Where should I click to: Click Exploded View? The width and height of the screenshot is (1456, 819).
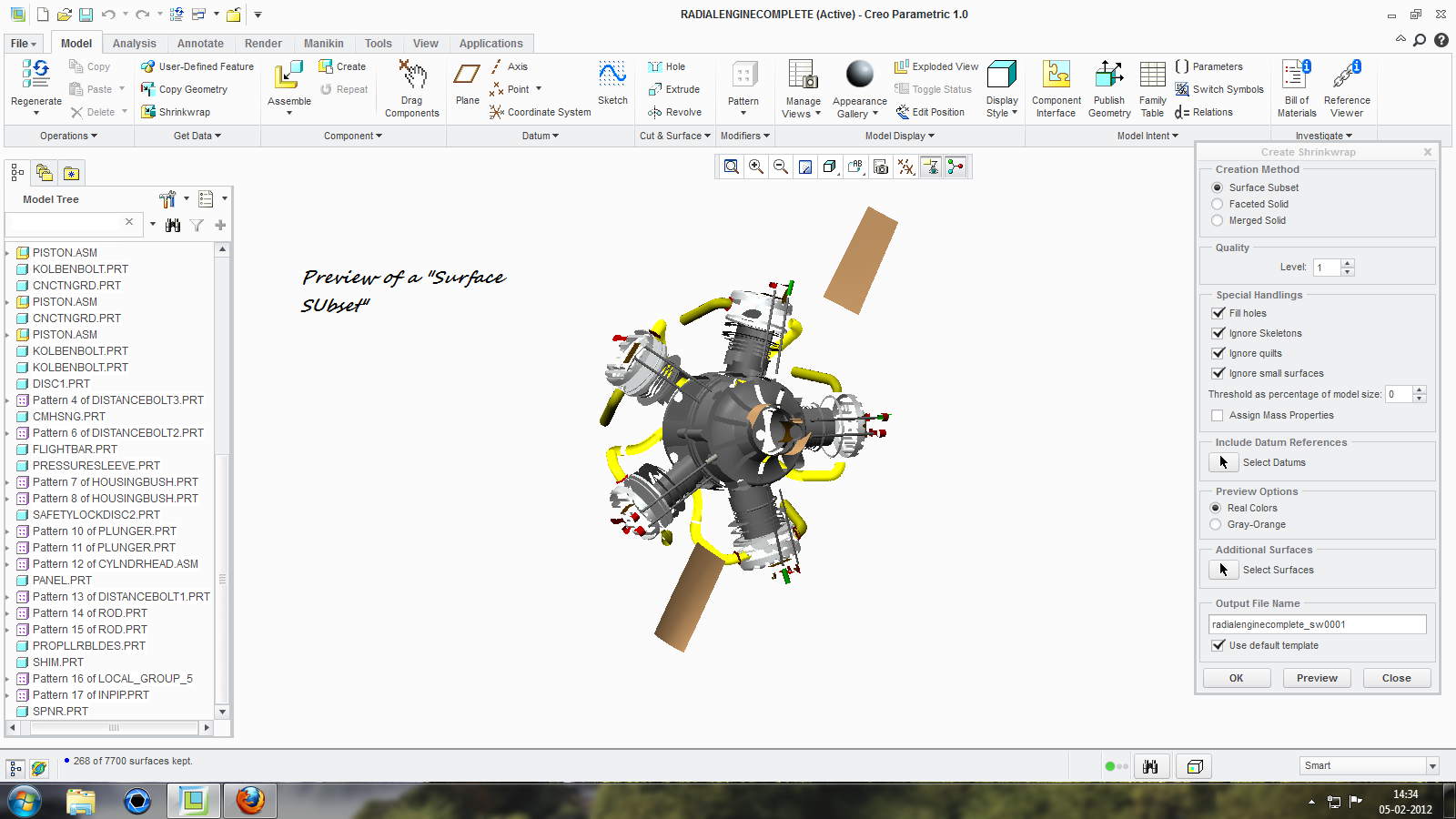point(936,66)
